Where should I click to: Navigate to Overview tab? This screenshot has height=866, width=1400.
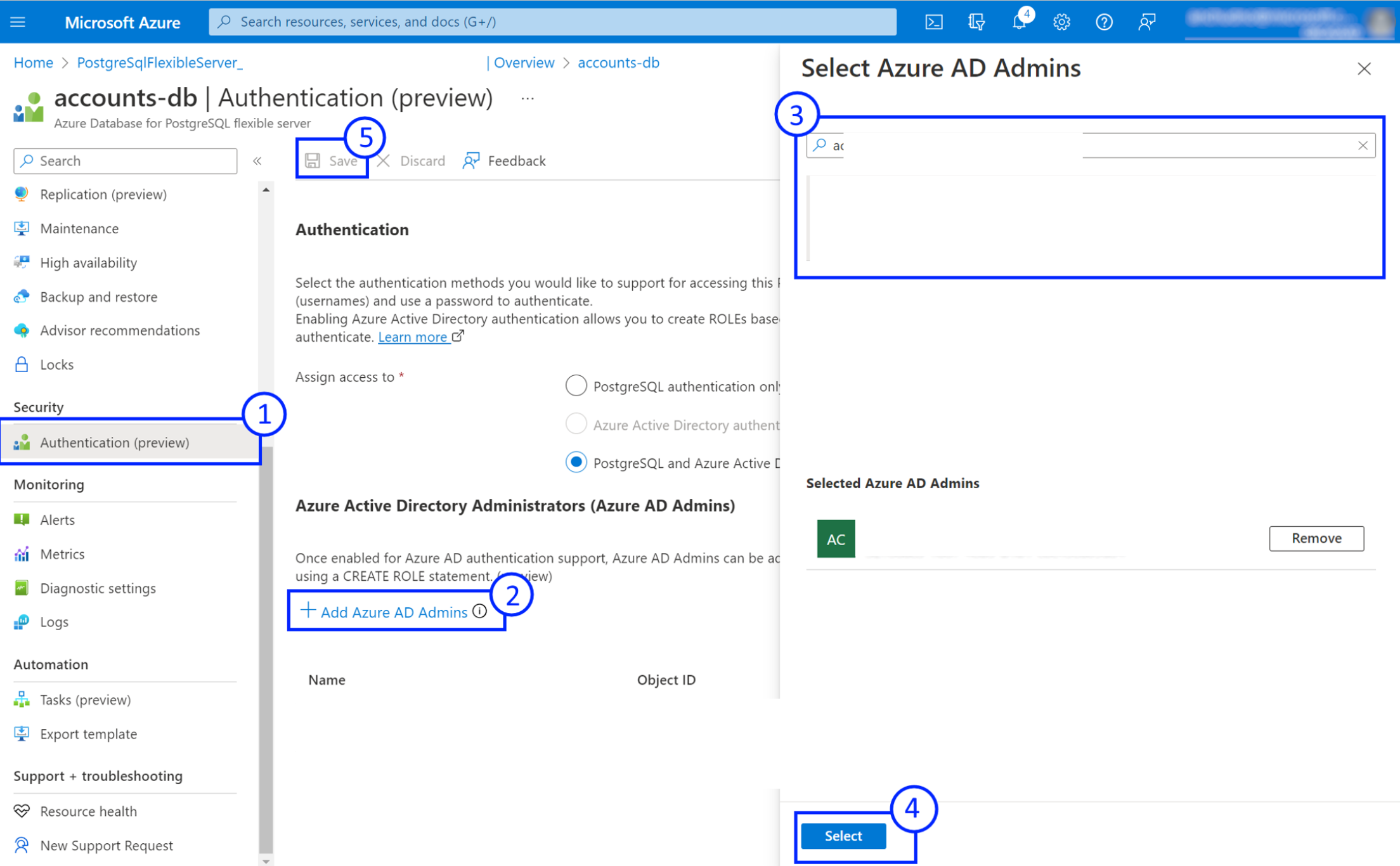[524, 62]
